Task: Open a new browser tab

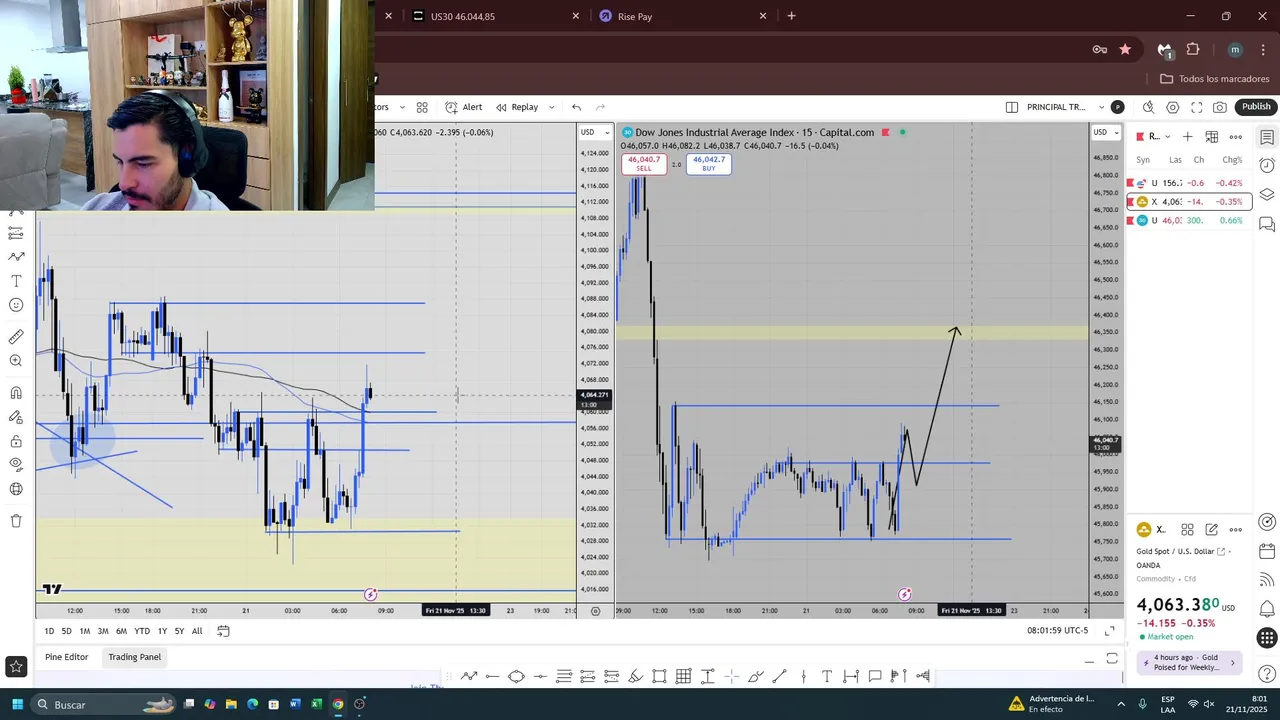Action: (x=791, y=16)
